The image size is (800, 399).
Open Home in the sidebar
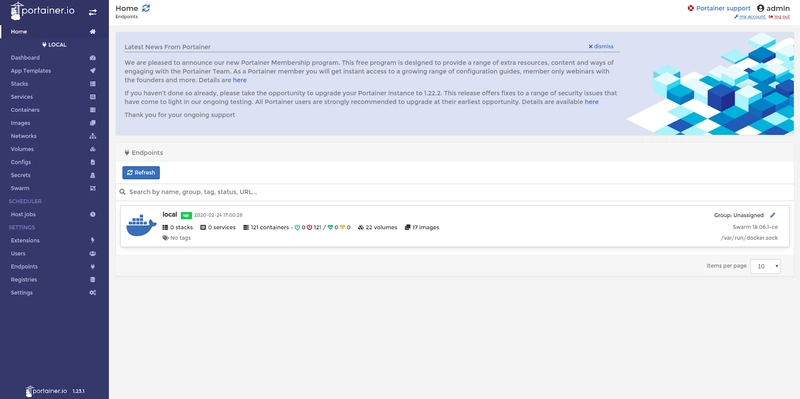pyautogui.click(x=19, y=32)
